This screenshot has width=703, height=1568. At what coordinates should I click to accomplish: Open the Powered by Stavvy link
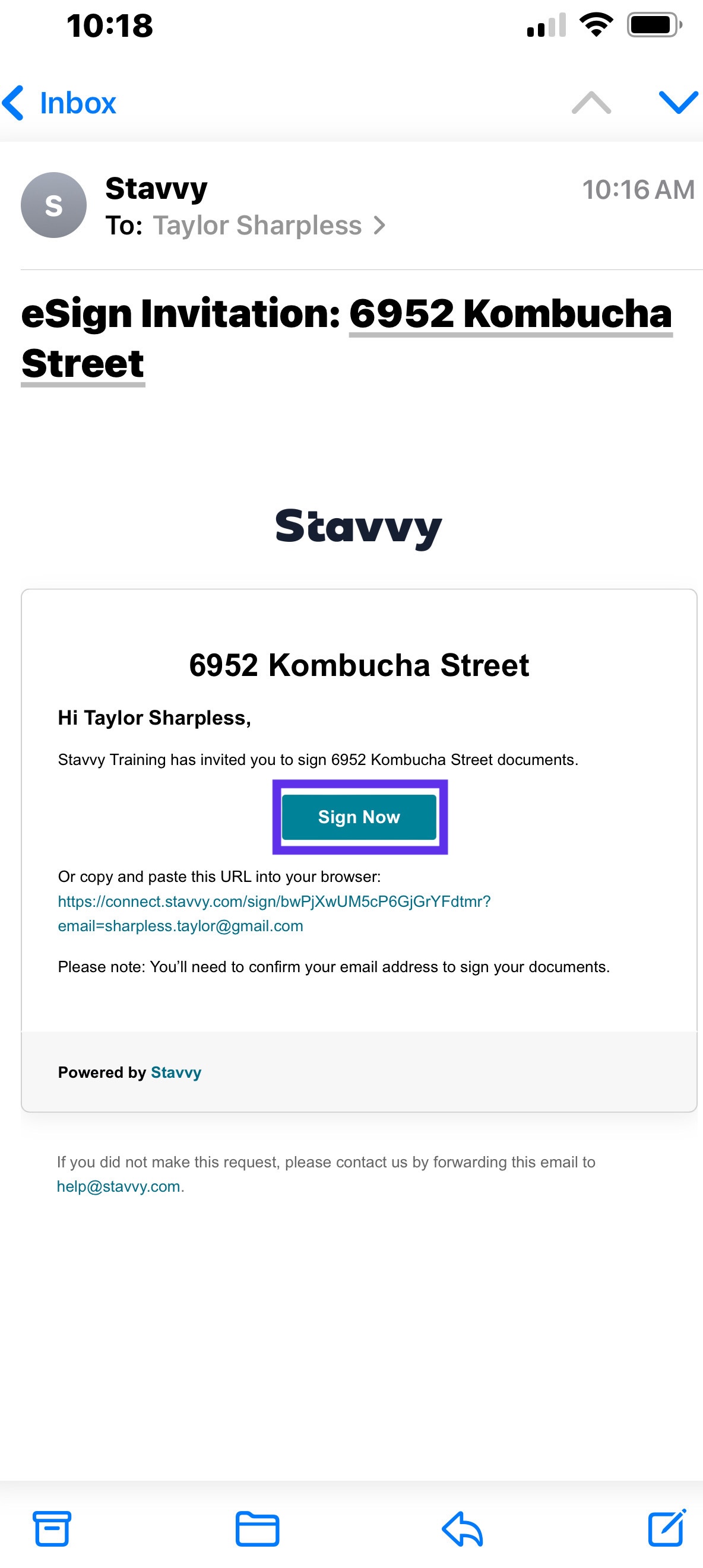(176, 1072)
